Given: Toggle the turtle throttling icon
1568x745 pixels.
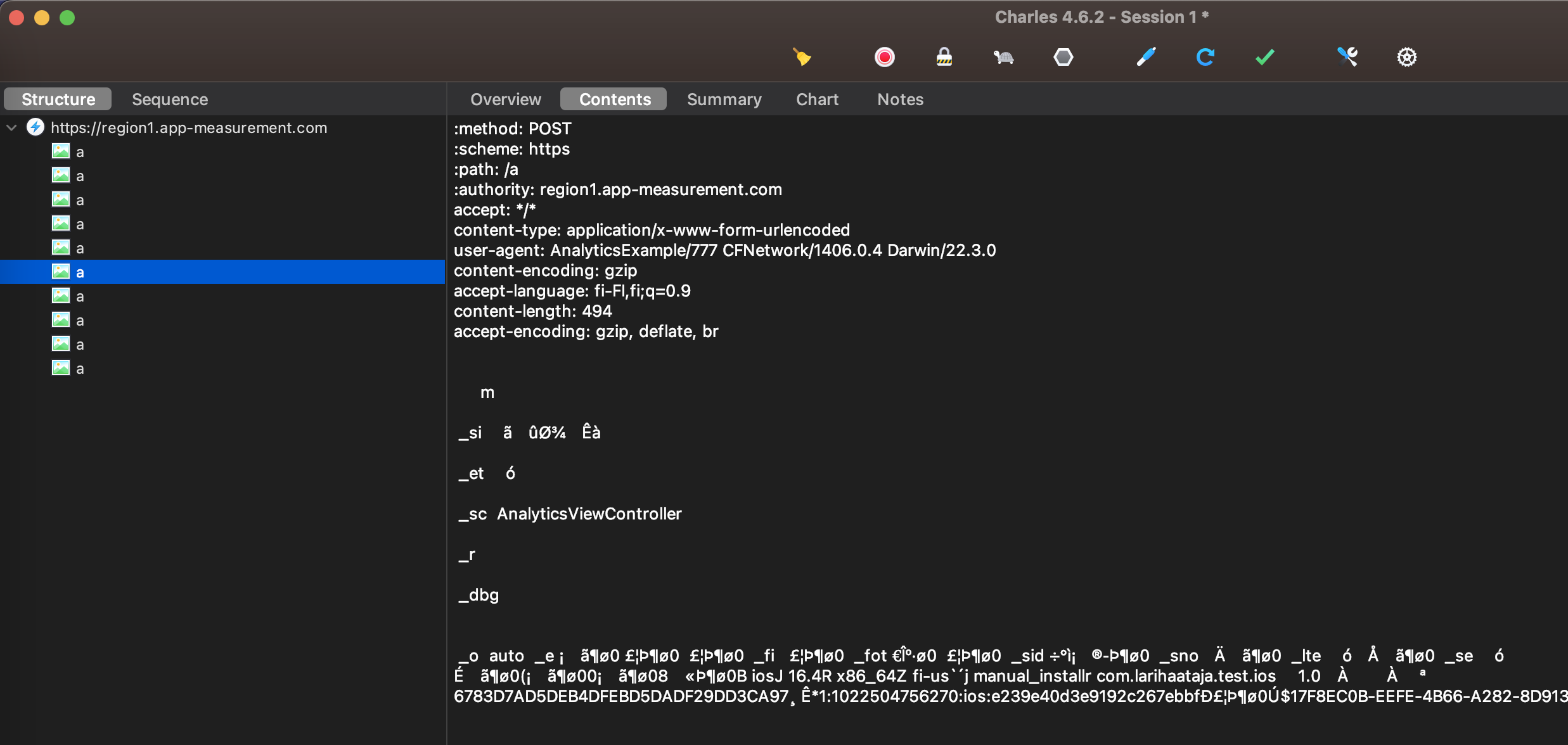Looking at the screenshot, I should point(1003,58).
